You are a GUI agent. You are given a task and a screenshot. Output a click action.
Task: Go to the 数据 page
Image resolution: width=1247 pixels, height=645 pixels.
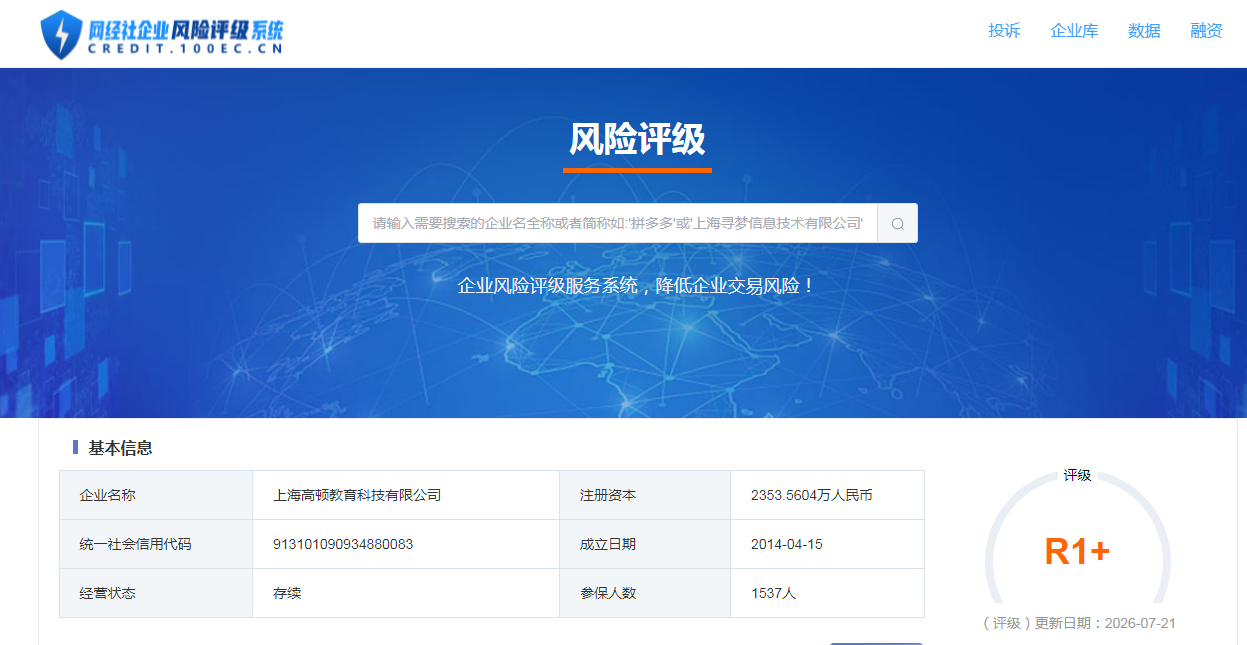[1144, 31]
